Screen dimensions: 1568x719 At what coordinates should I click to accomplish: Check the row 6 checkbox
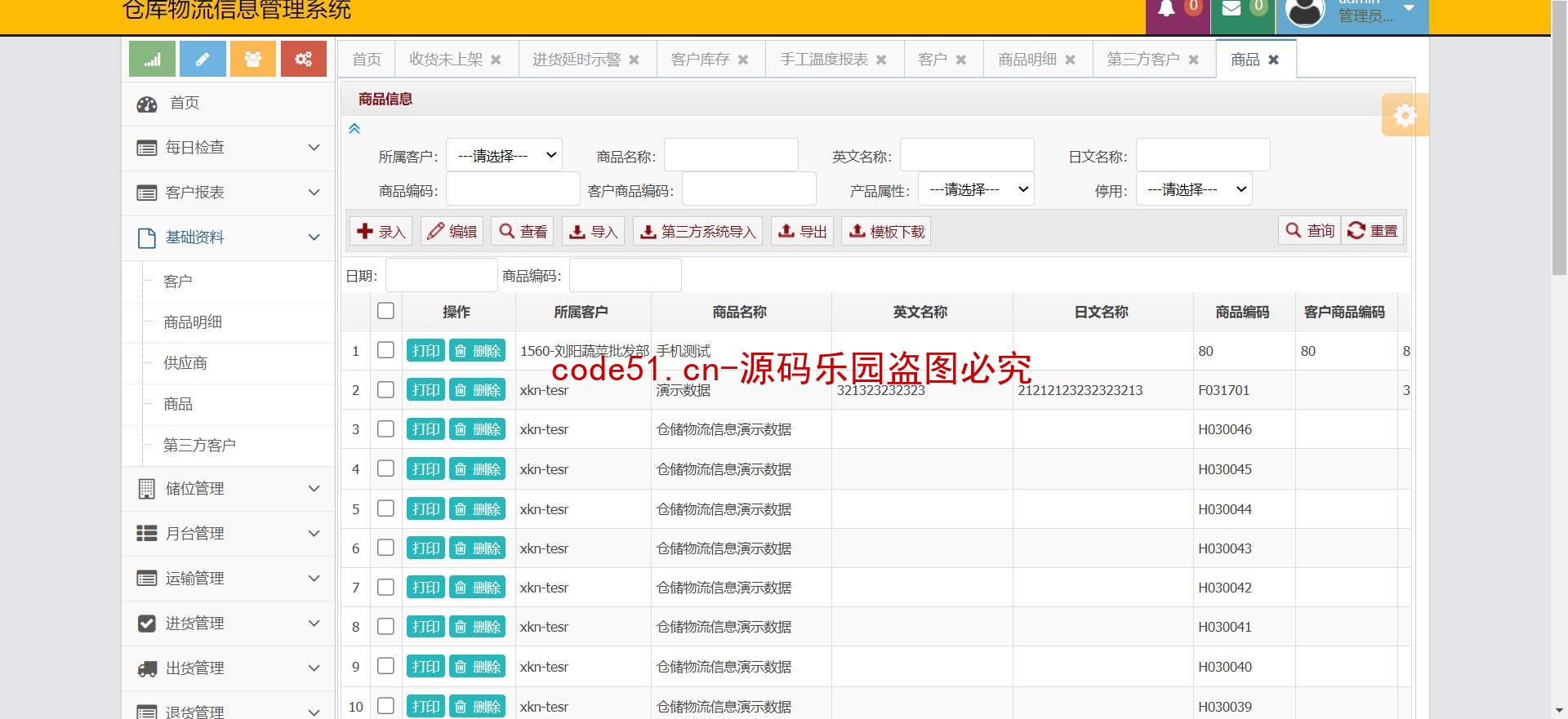click(386, 547)
